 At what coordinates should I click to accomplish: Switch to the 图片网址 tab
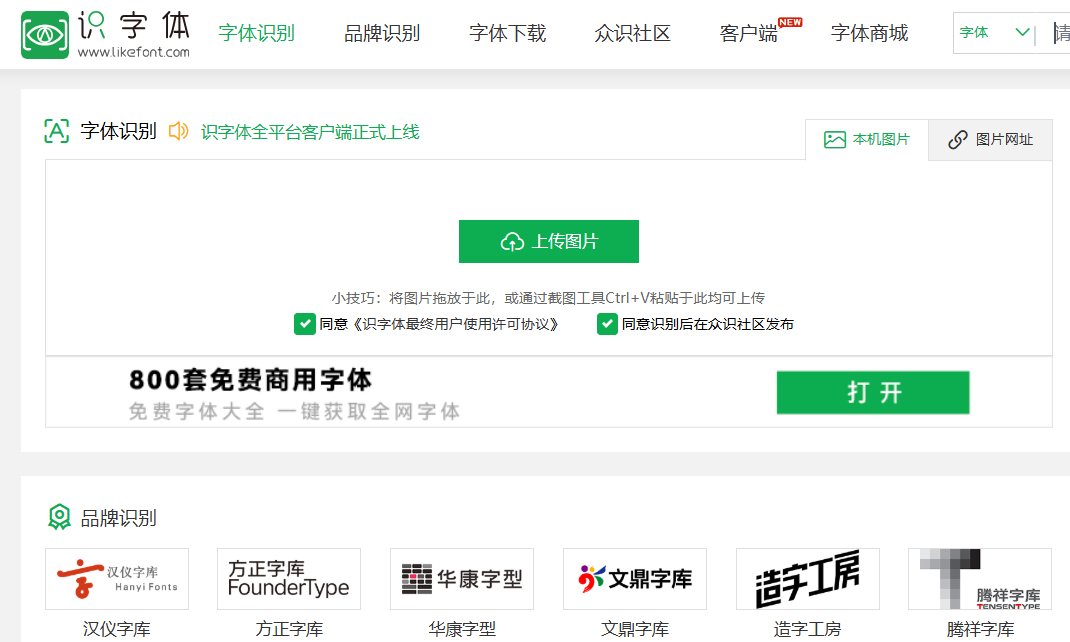[x=991, y=140]
